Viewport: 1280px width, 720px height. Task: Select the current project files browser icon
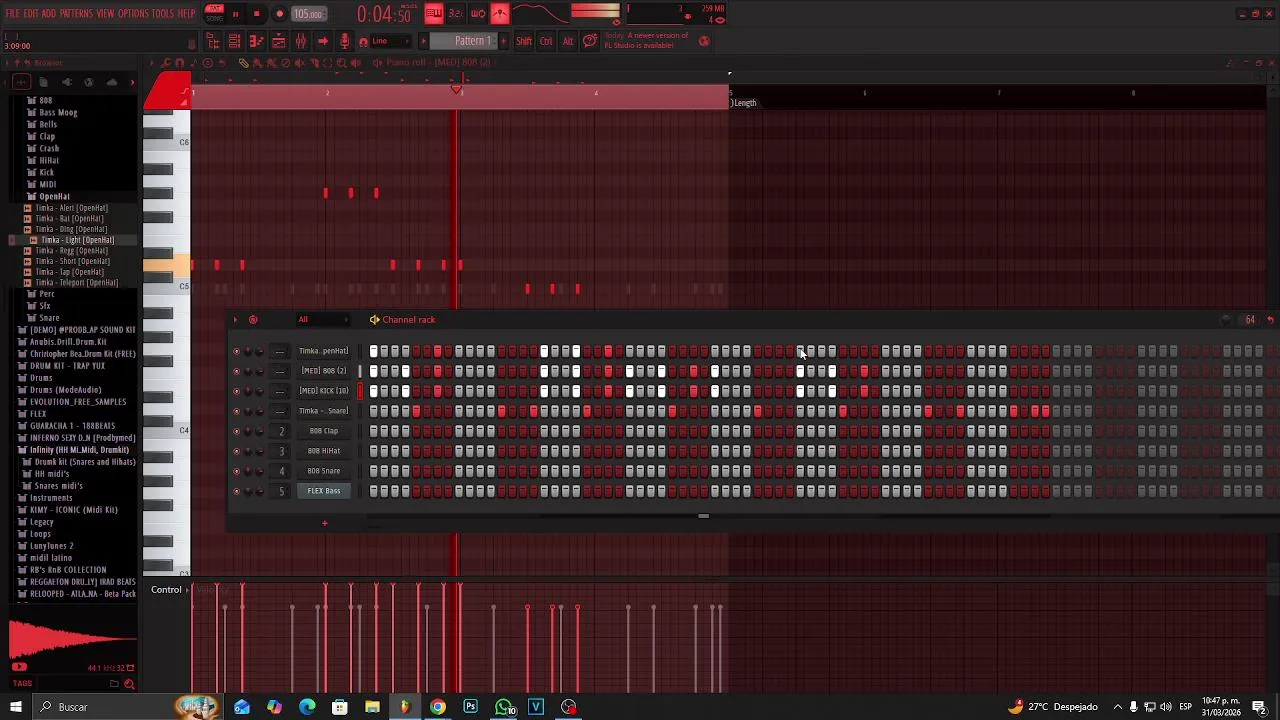tap(44, 82)
